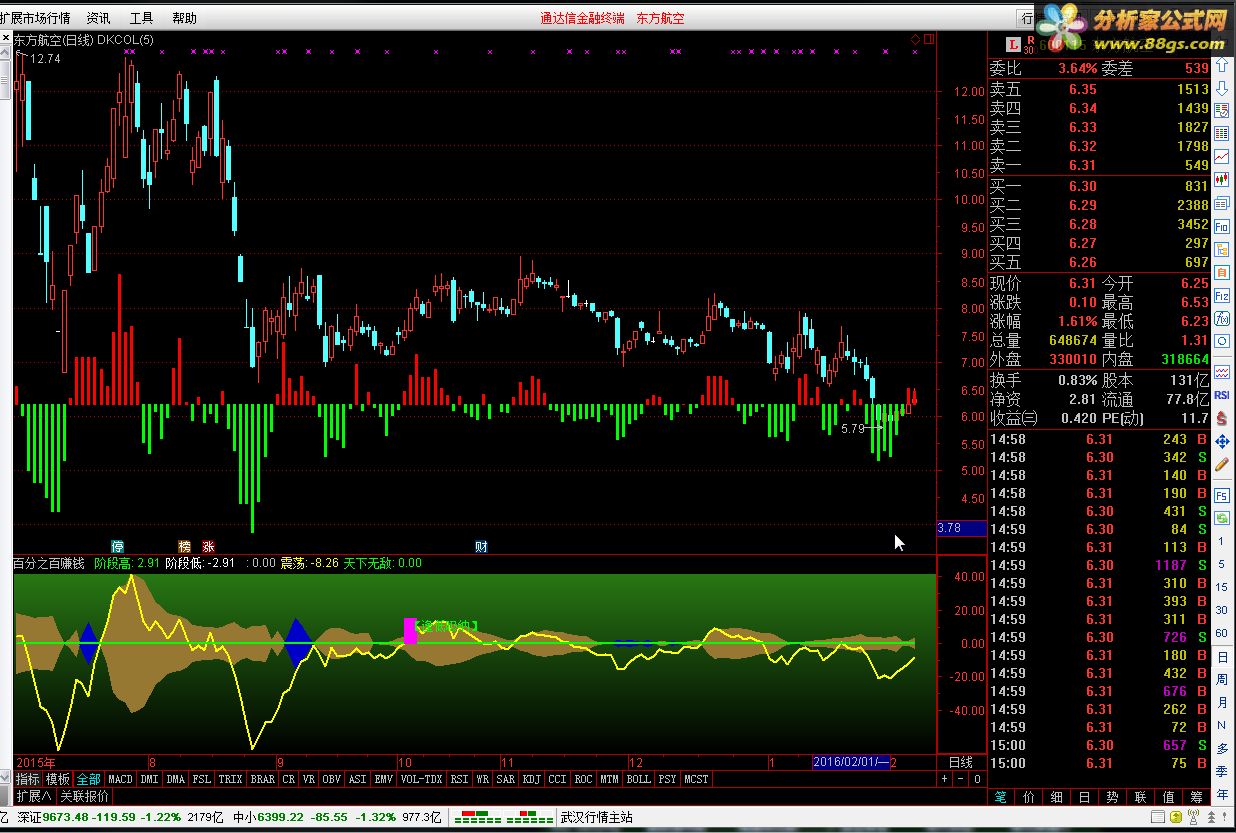1236x833 pixels.
Task: Click the up arrow icon in right toolbar
Action: pos(1222,65)
